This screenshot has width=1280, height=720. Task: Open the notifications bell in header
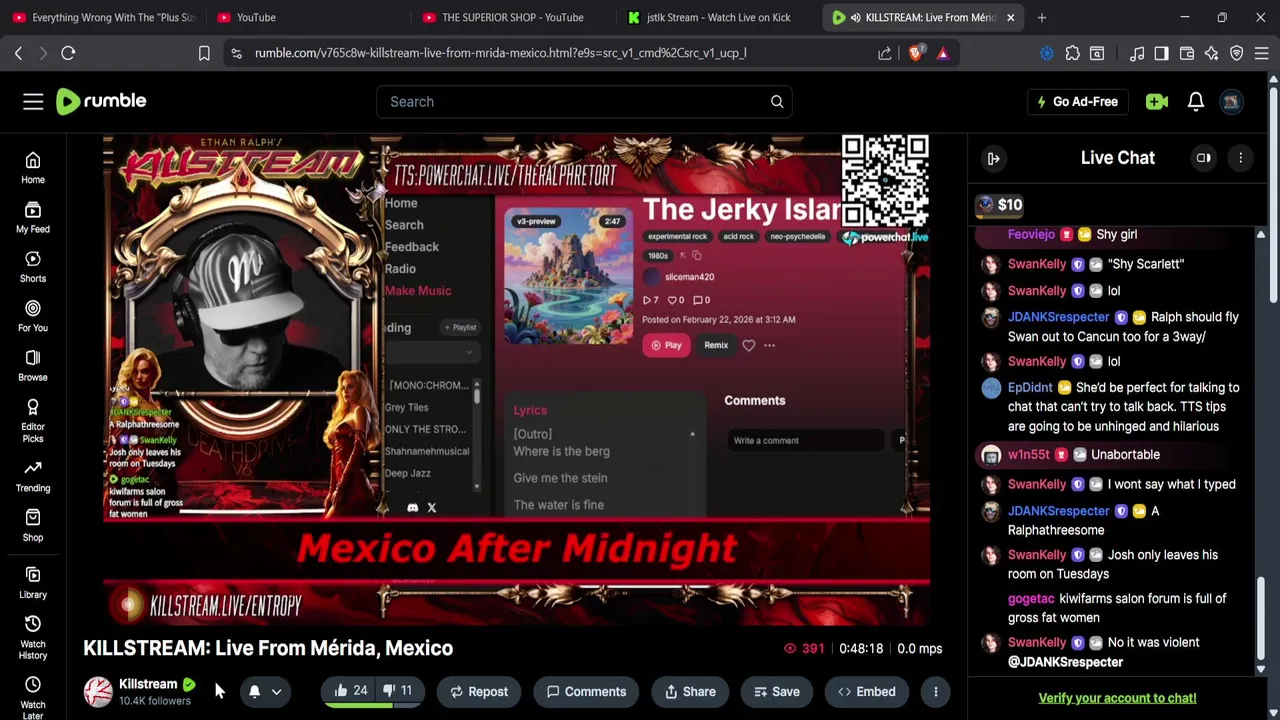[1196, 101]
